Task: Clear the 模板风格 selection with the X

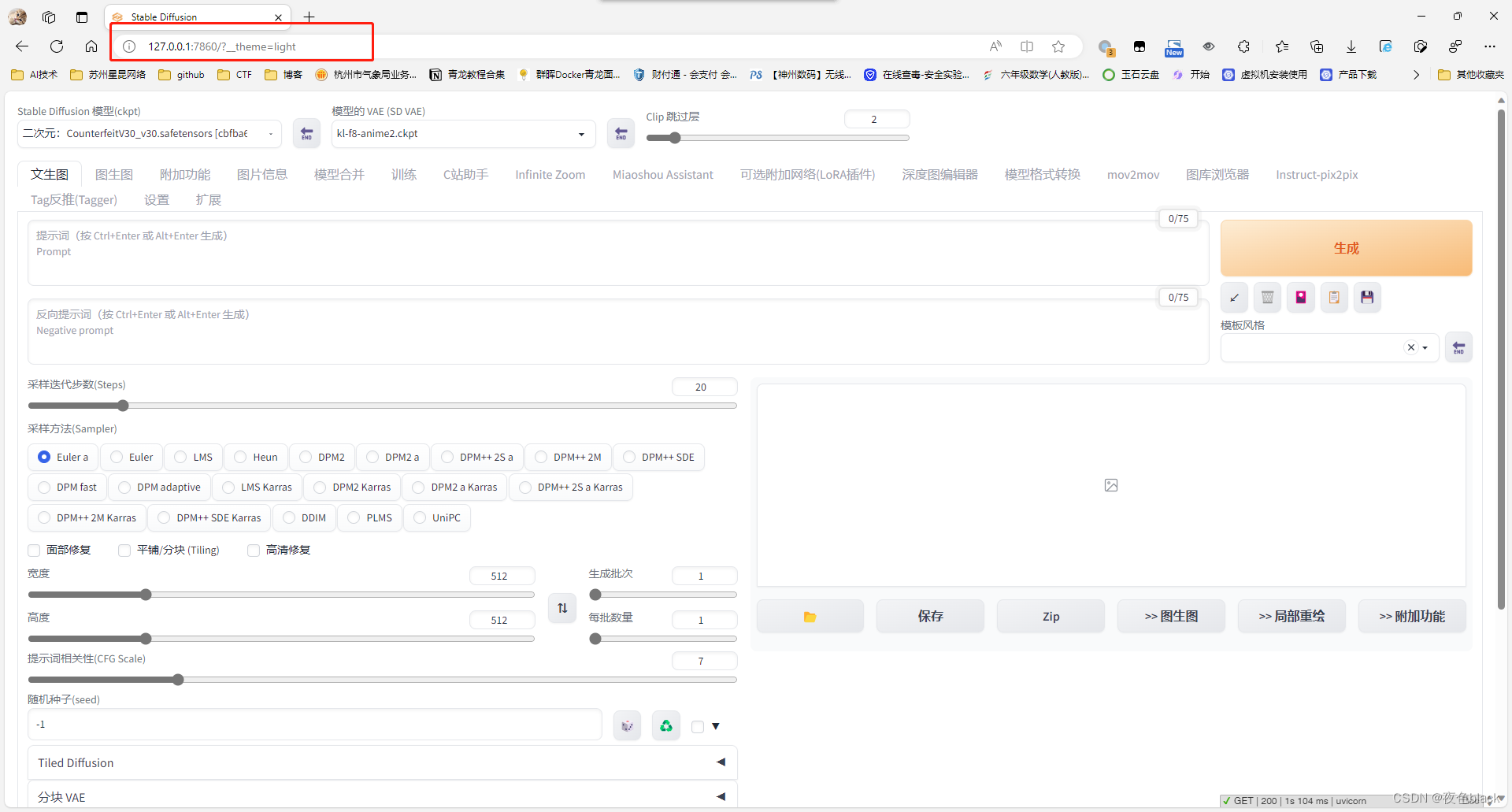Action: (1411, 347)
